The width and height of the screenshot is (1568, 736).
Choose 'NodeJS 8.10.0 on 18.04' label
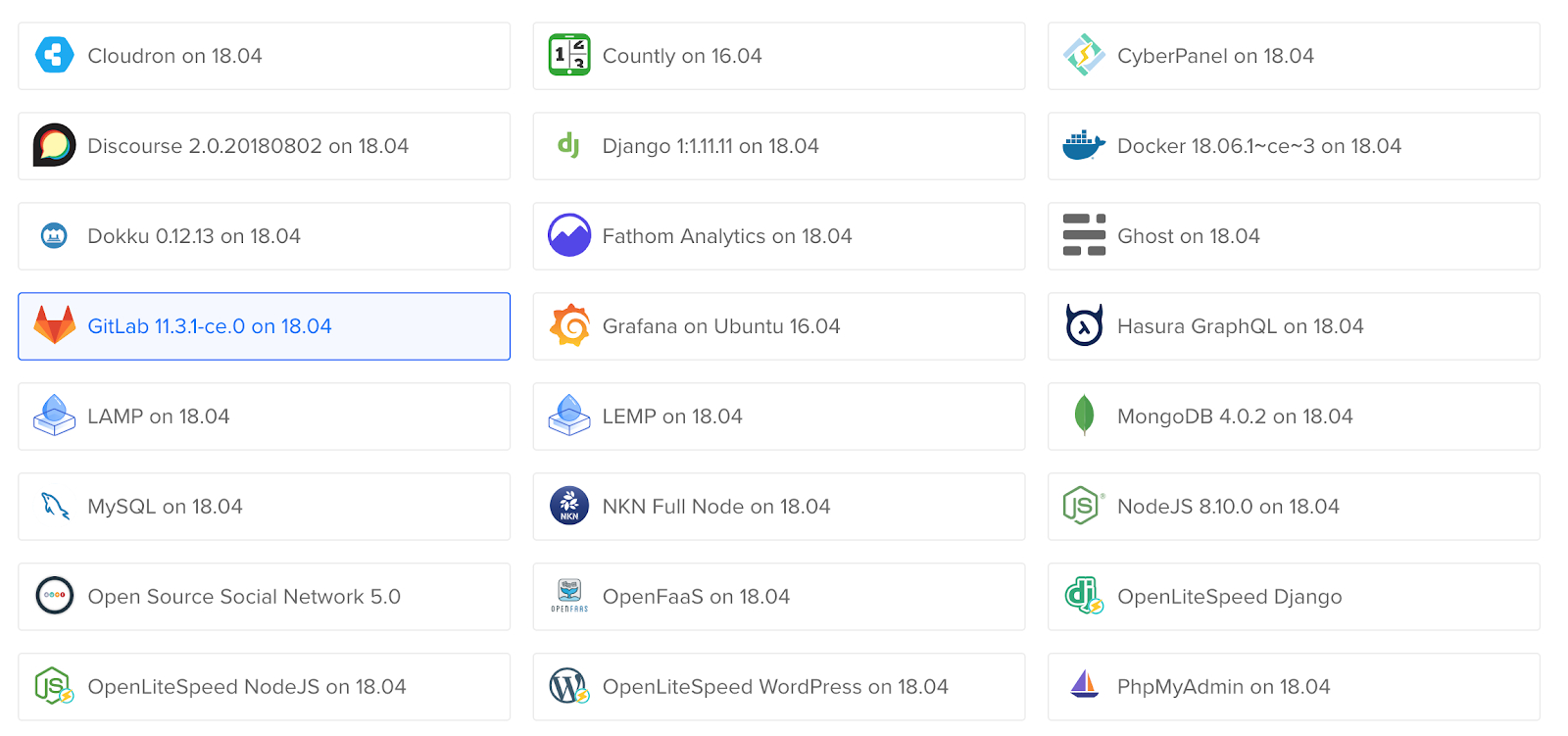click(x=1228, y=507)
